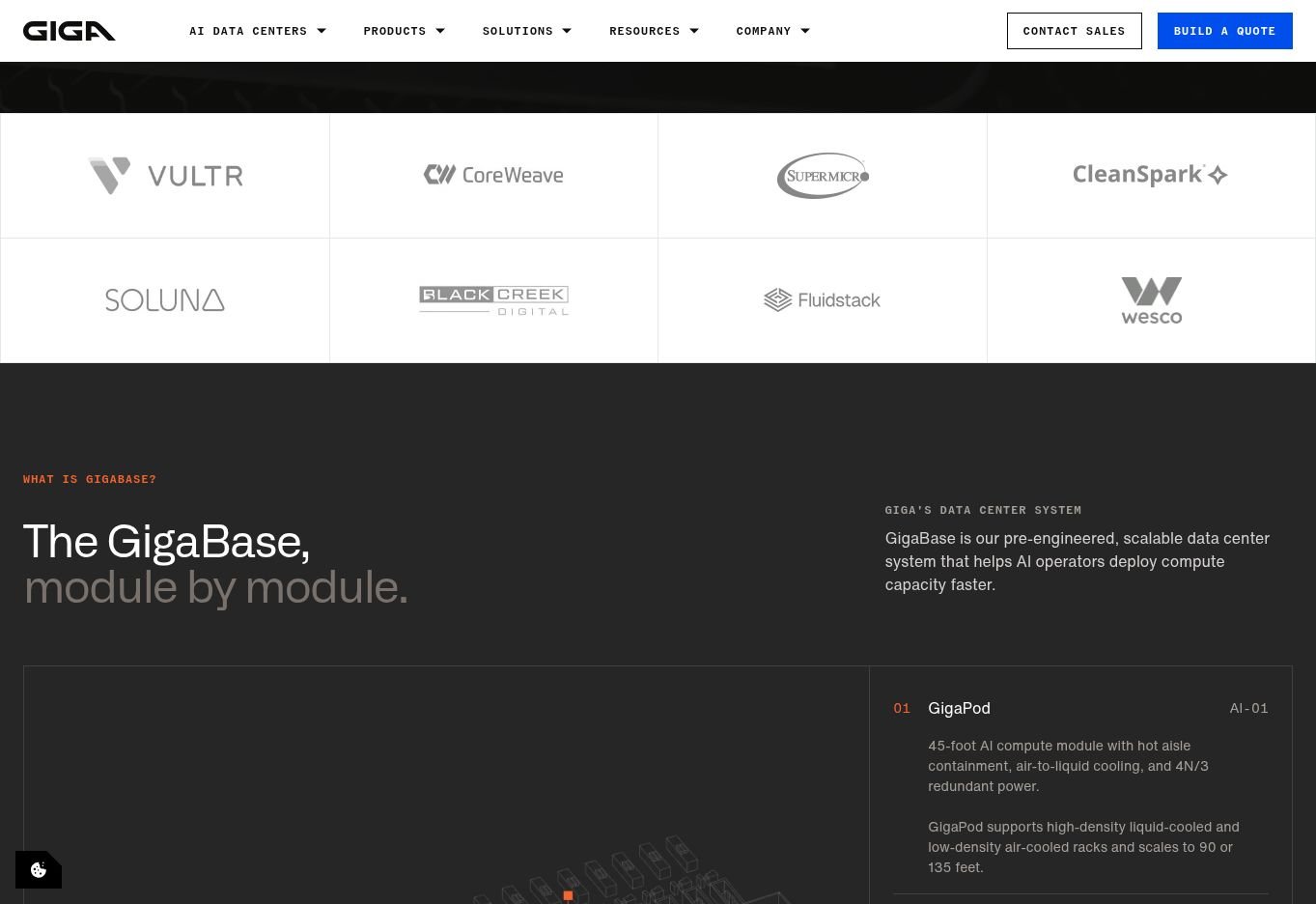Click the 'GigaPod supports high-density' paragraph
1316x904 pixels.
[1083, 847]
